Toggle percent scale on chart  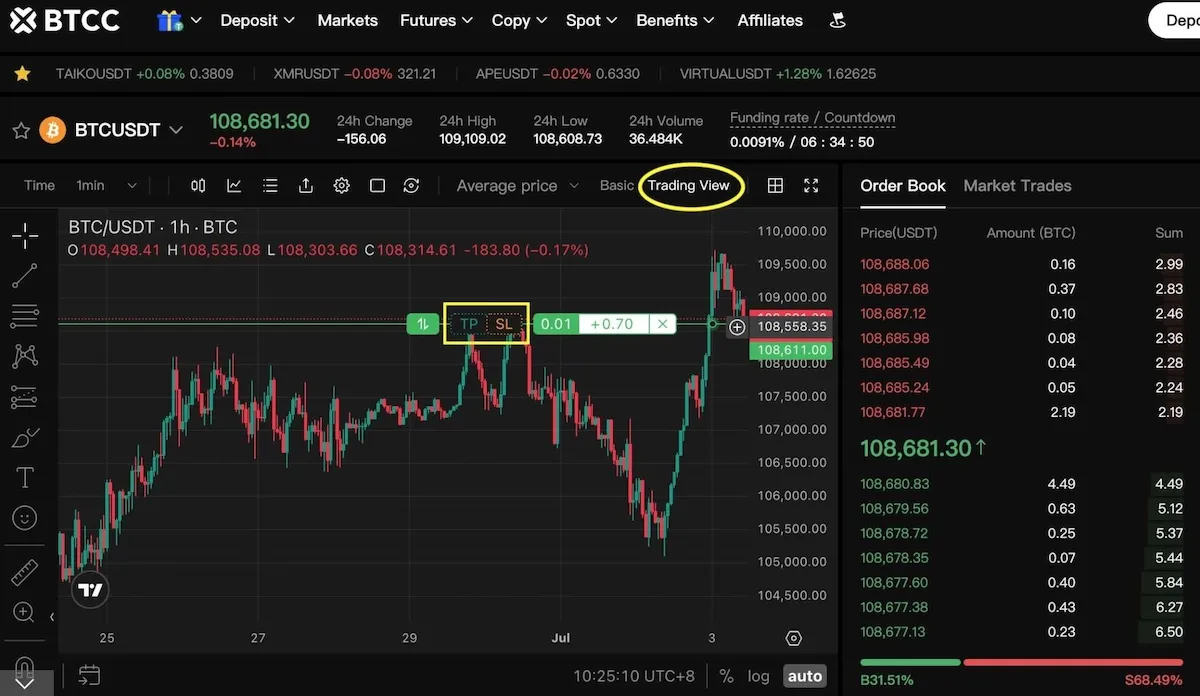pyautogui.click(x=726, y=676)
